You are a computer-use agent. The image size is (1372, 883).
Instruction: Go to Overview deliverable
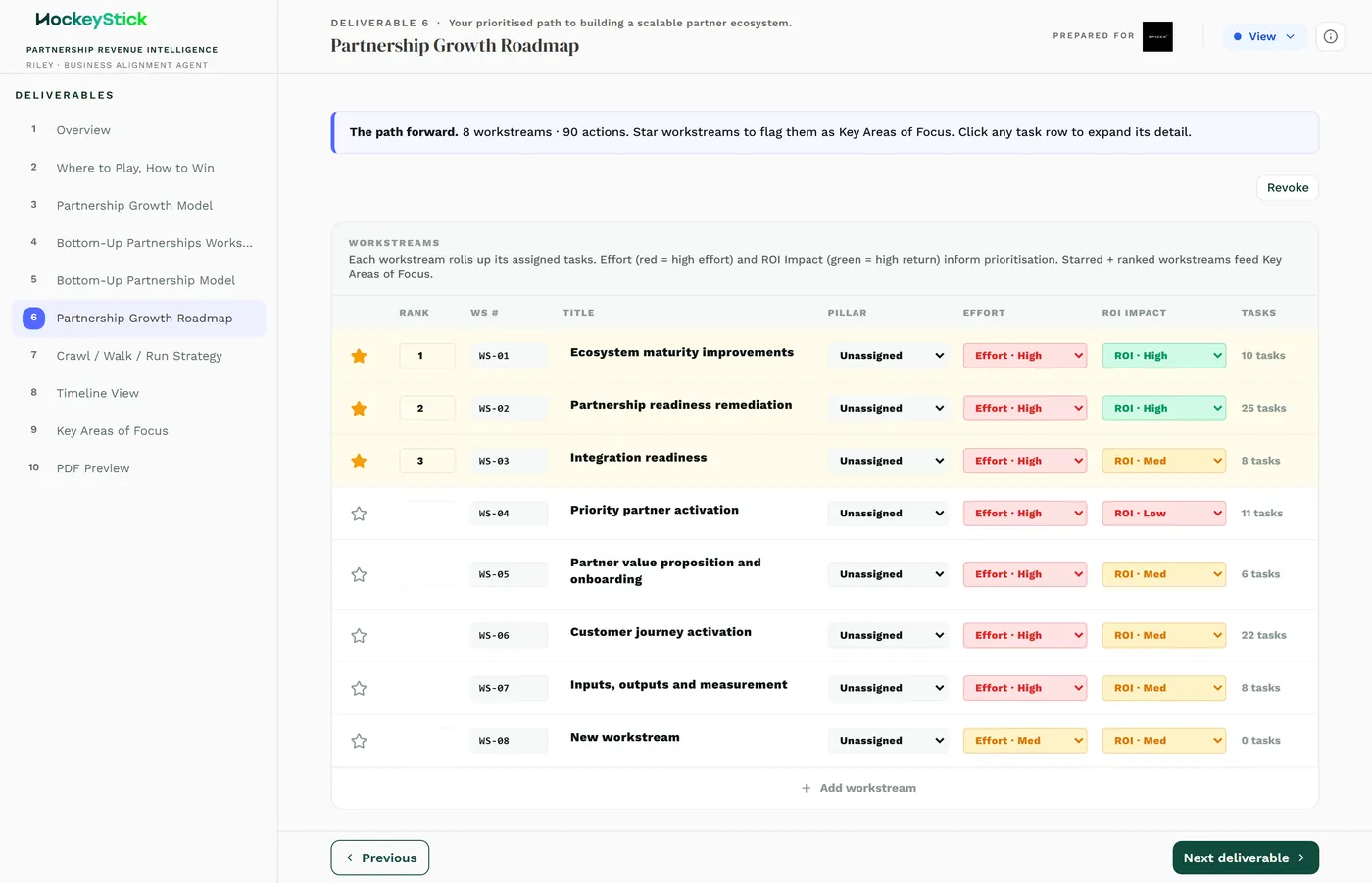(138, 130)
